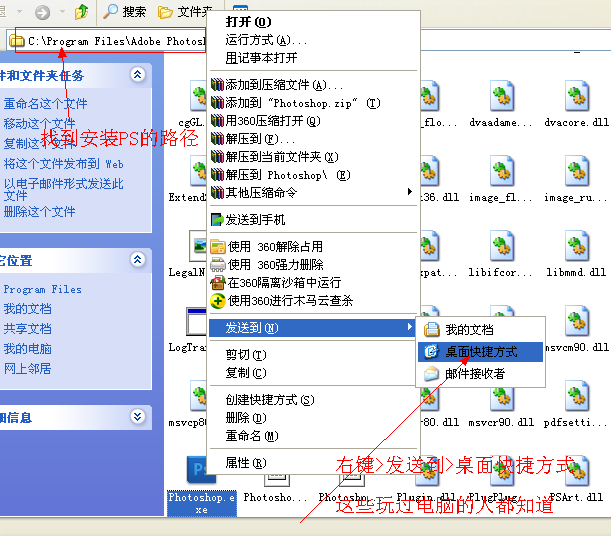Choose 发送到手机 menu entry
The image size is (611, 536).
click(314, 220)
